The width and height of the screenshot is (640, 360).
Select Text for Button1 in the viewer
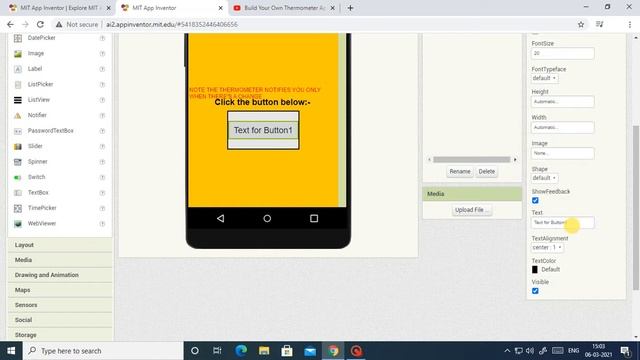[263, 130]
